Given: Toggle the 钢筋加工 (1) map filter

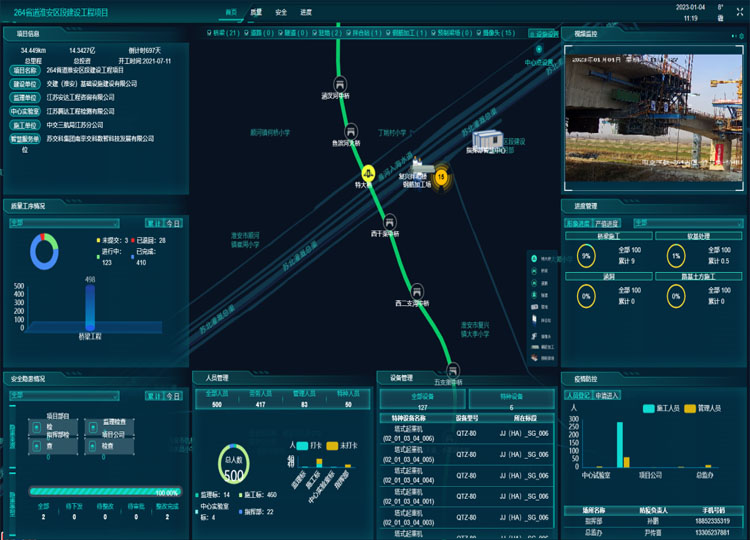Looking at the screenshot, I should click(x=406, y=33).
